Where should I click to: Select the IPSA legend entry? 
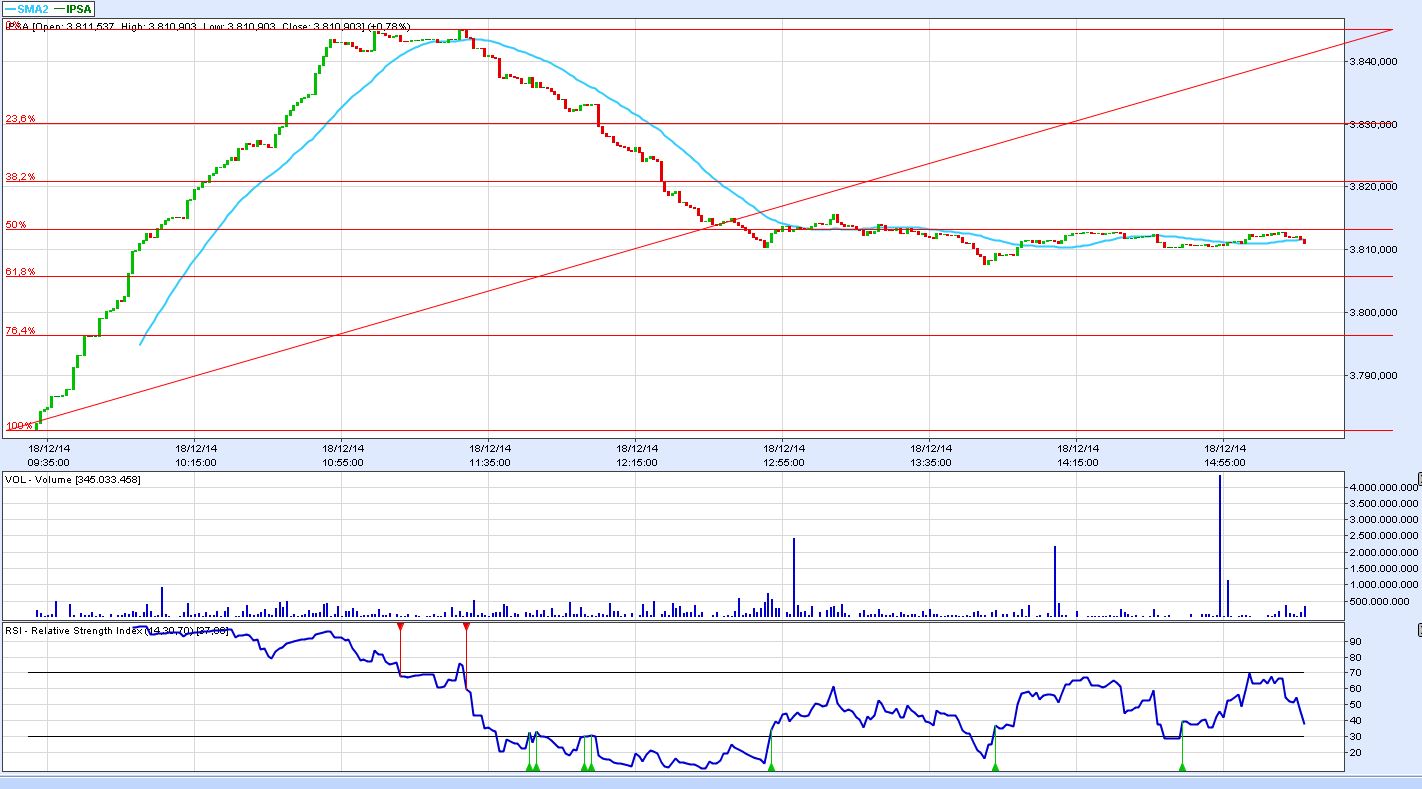click(x=72, y=8)
